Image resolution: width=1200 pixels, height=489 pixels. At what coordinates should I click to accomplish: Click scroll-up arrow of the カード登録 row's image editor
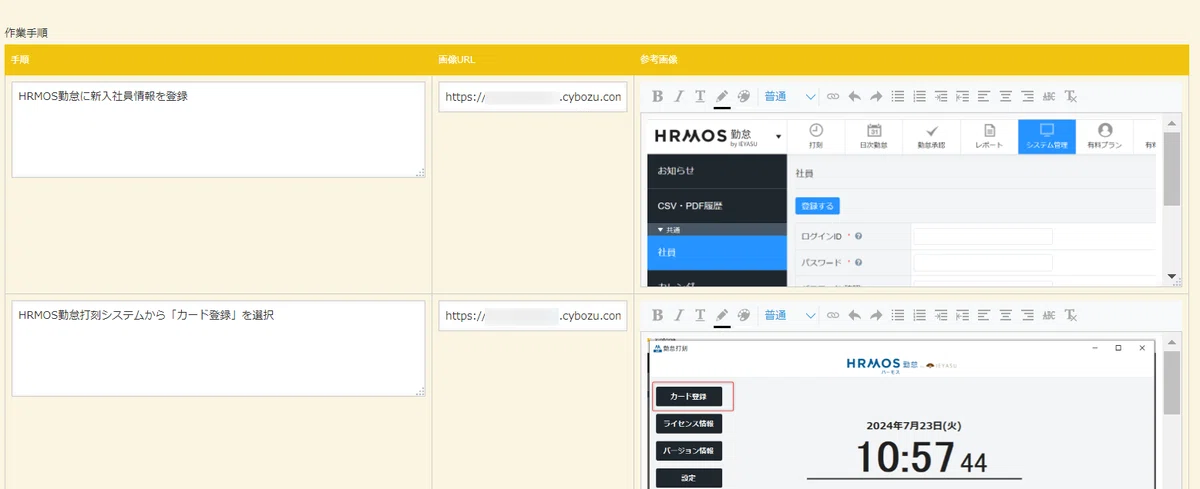tap(1173, 344)
